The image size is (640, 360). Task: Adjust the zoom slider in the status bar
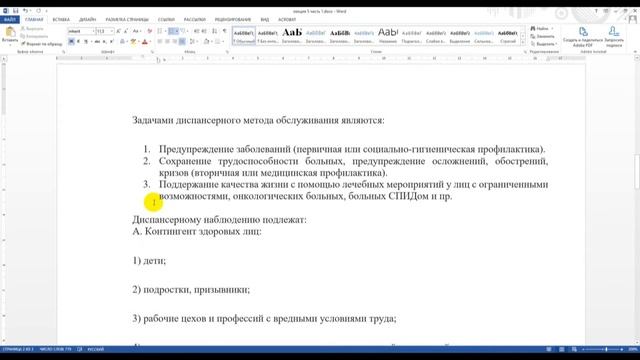pos(606,349)
